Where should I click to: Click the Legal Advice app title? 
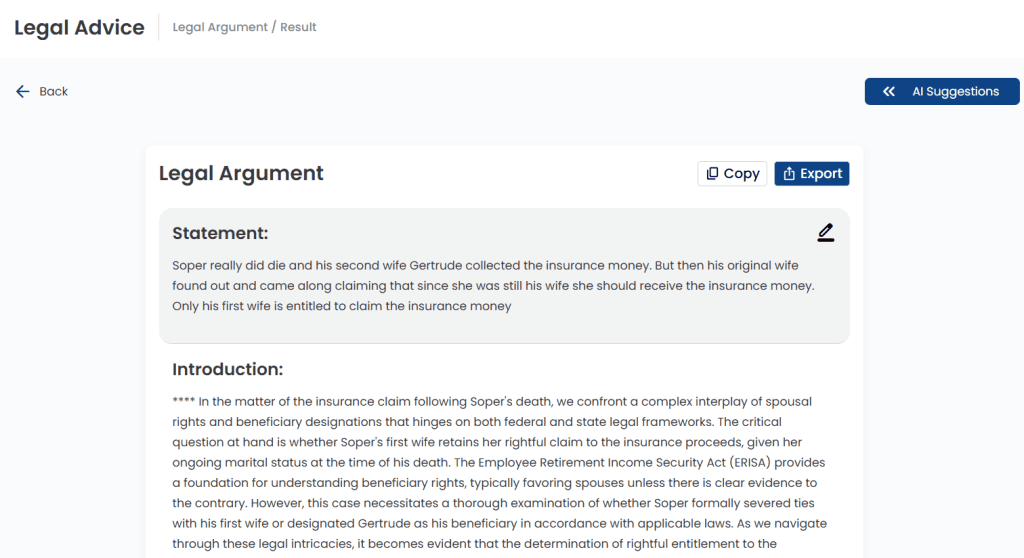[80, 27]
